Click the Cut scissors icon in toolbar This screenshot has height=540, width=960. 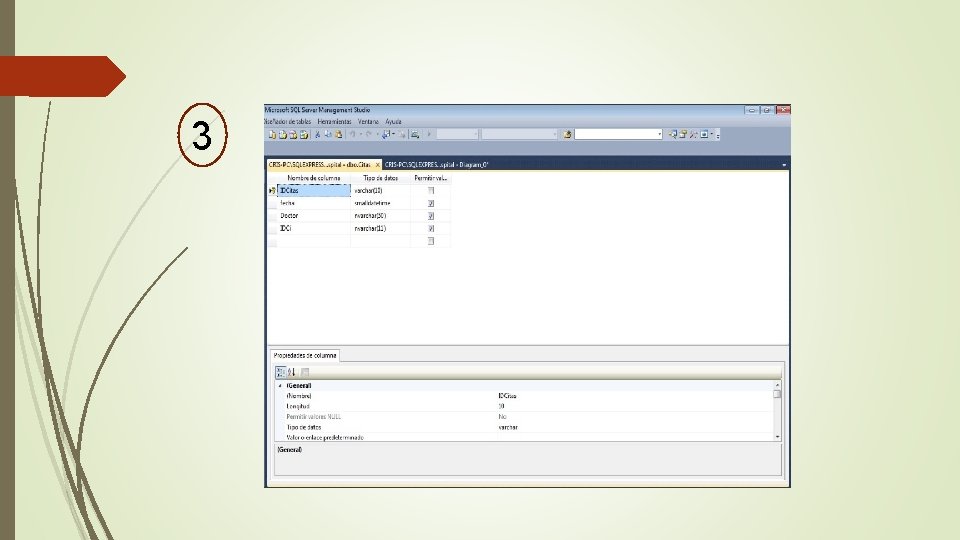[317, 135]
